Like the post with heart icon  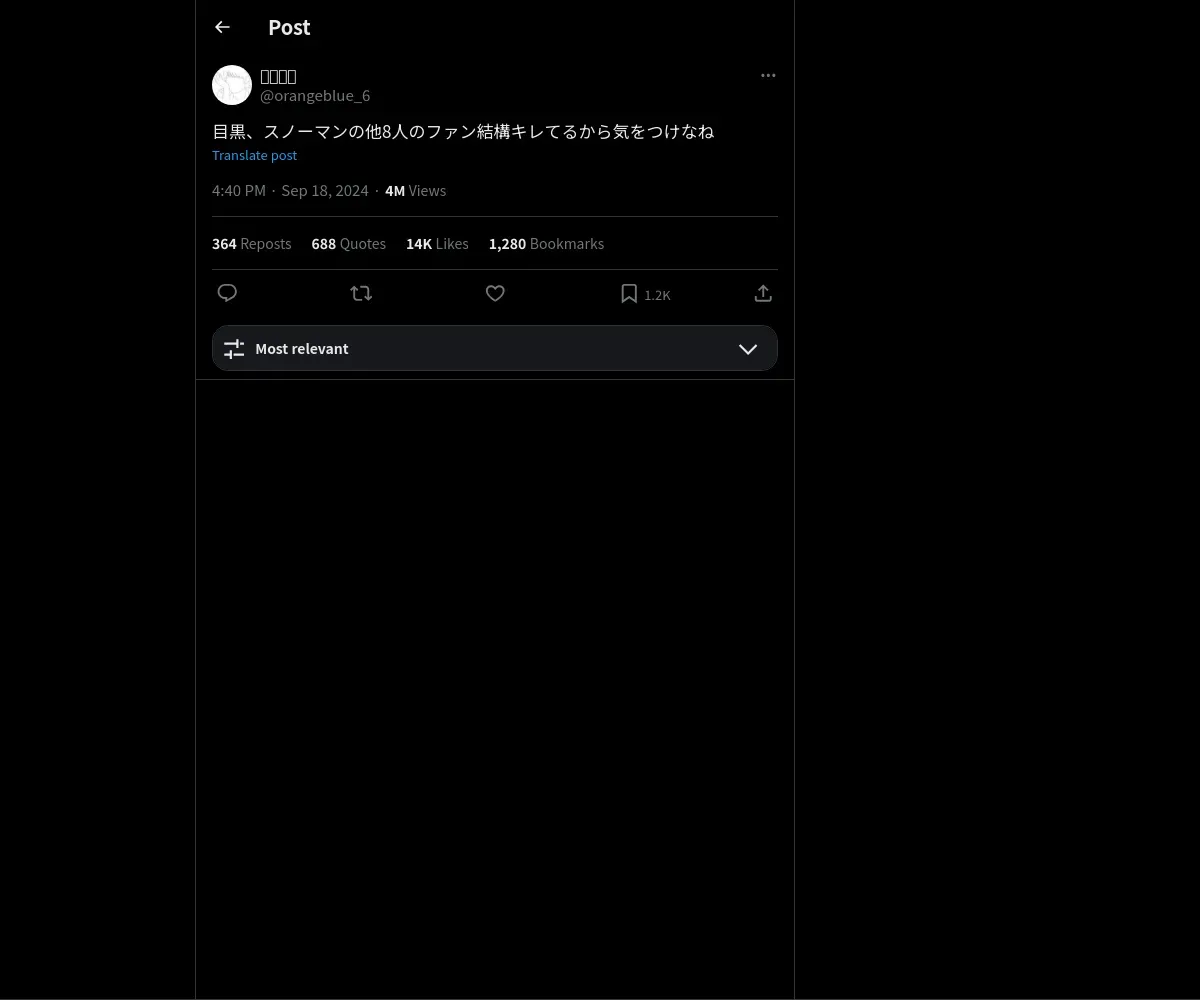[495, 293]
